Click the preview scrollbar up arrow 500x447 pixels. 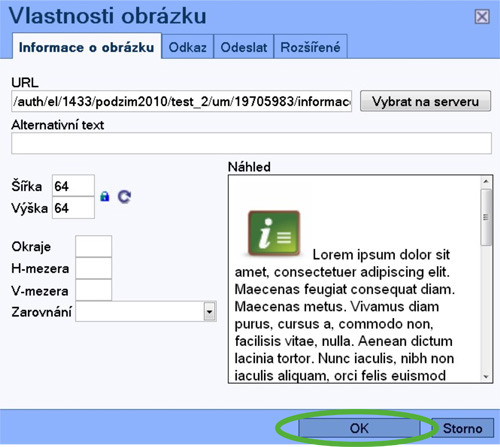[486, 182]
